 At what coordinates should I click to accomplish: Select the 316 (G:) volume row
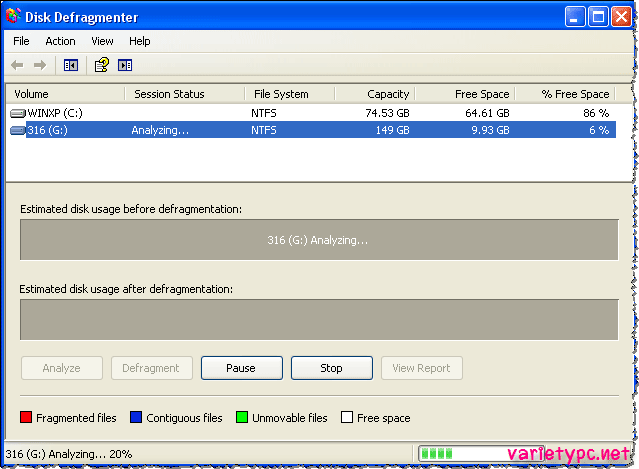[313, 130]
